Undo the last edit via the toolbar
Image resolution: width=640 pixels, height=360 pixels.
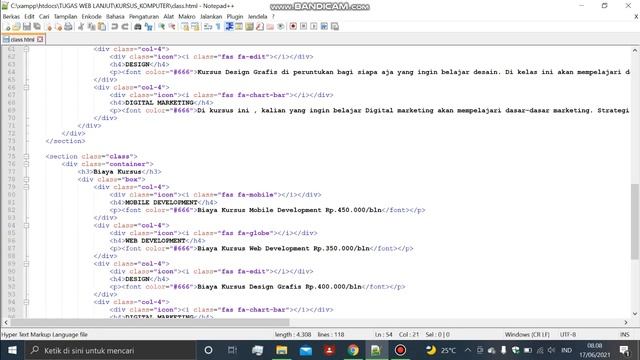[115, 27]
